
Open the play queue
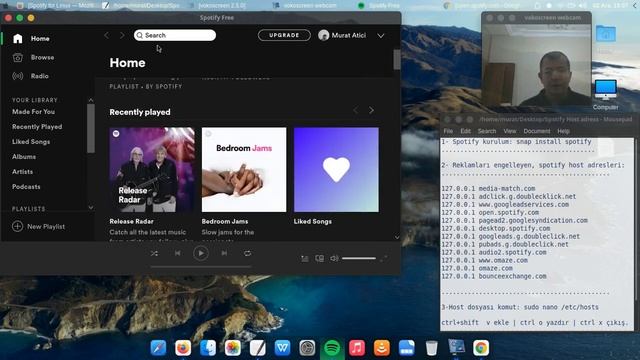click(x=304, y=258)
